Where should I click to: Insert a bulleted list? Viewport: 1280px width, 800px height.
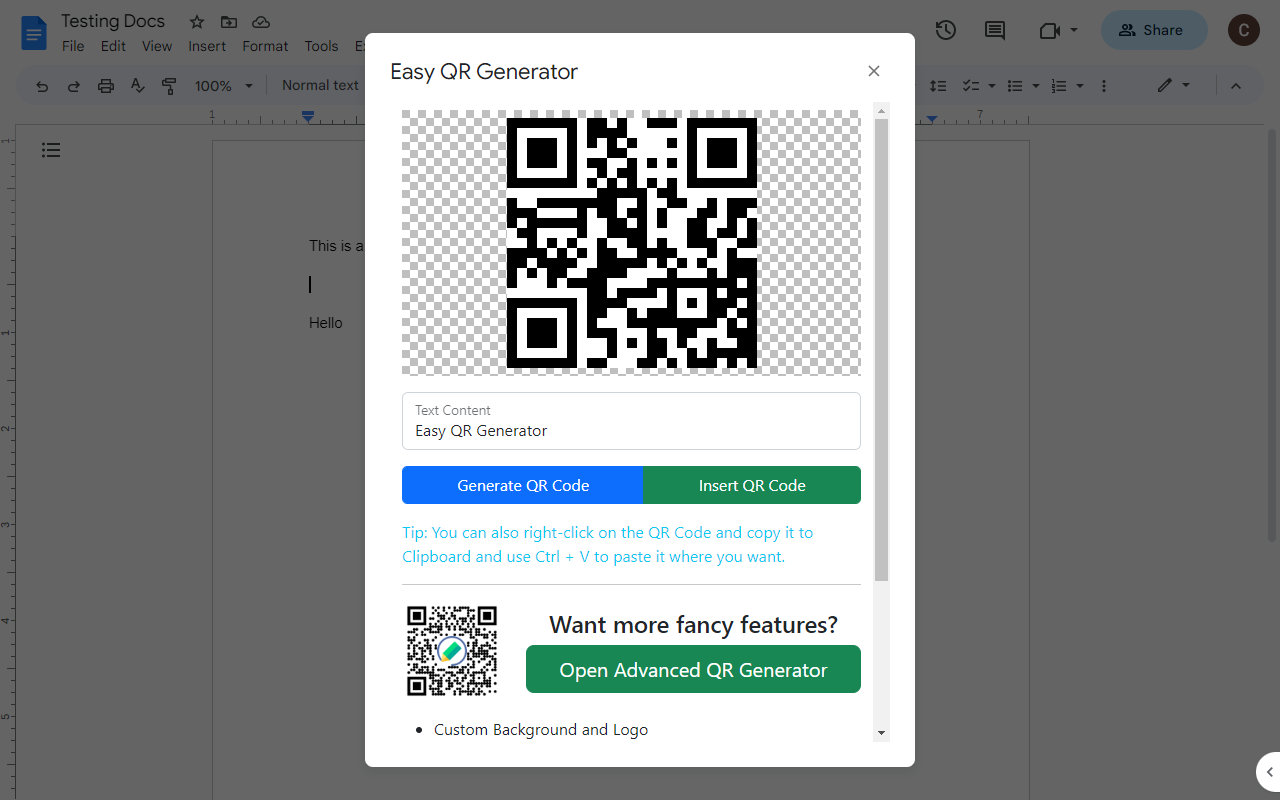click(1015, 86)
